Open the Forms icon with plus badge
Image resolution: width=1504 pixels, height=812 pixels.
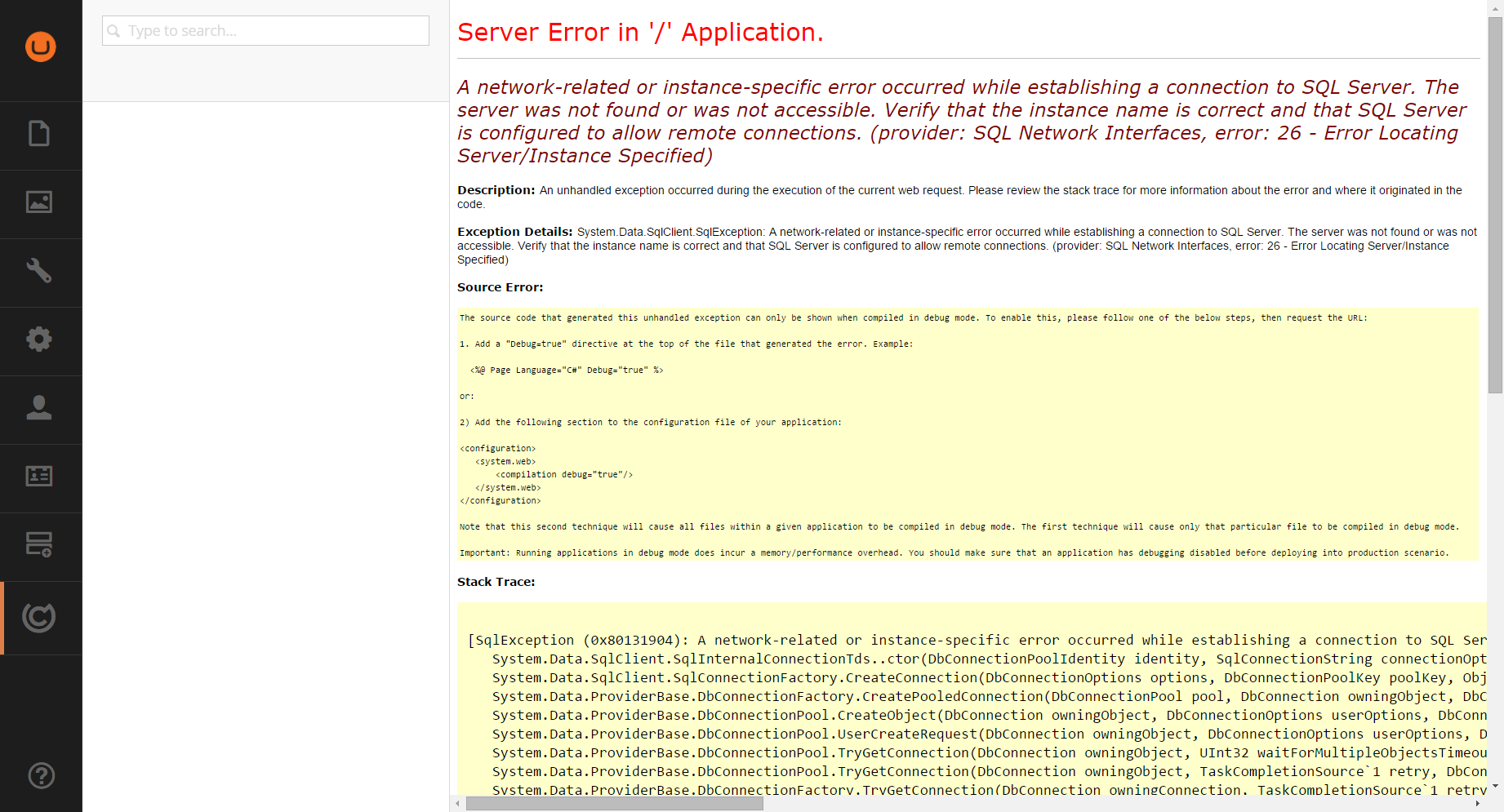pyautogui.click(x=39, y=545)
